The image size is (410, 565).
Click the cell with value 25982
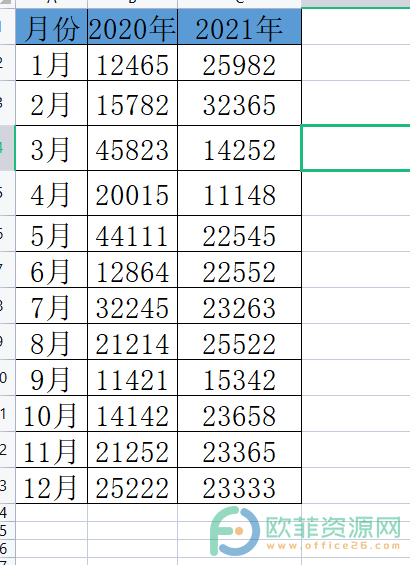pos(240,63)
